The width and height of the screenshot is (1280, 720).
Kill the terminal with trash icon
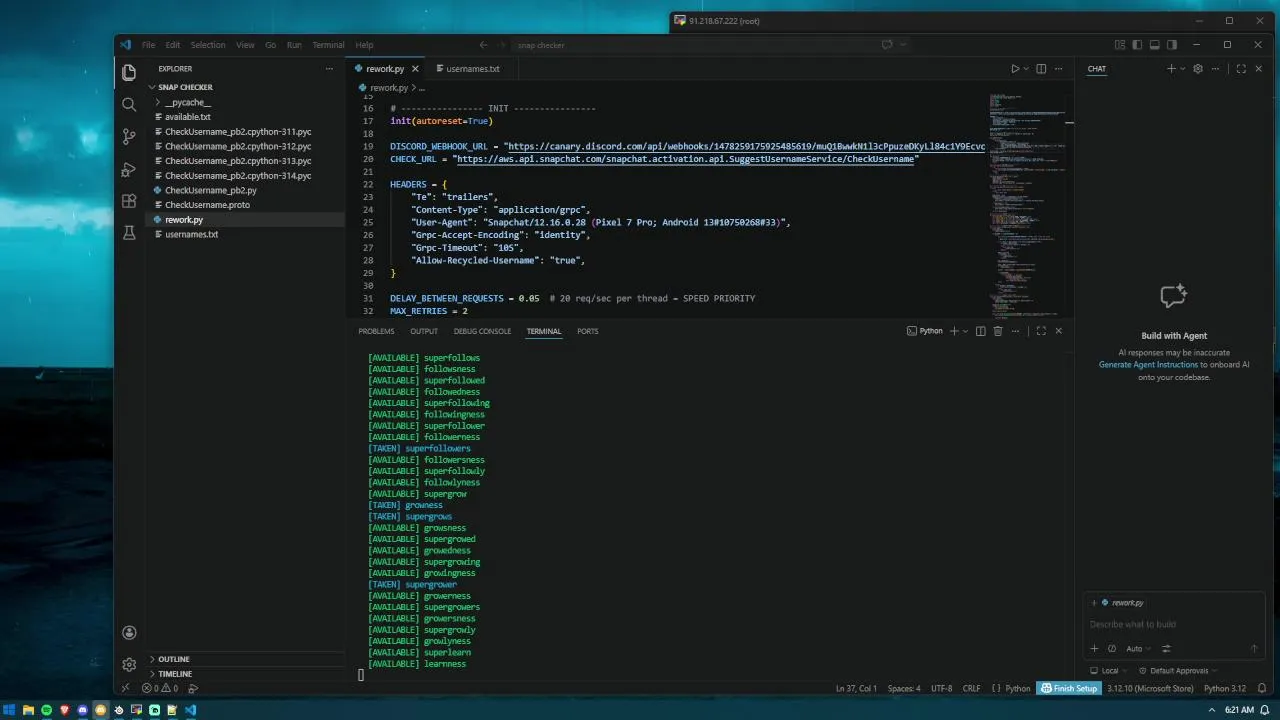[997, 331]
